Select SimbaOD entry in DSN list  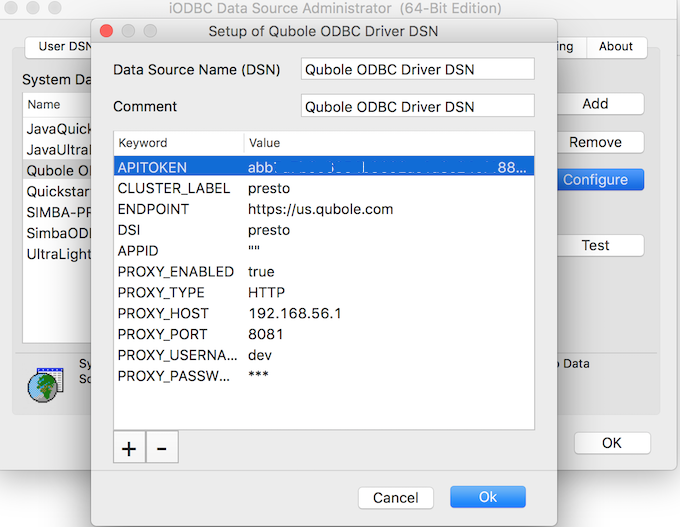point(57,233)
